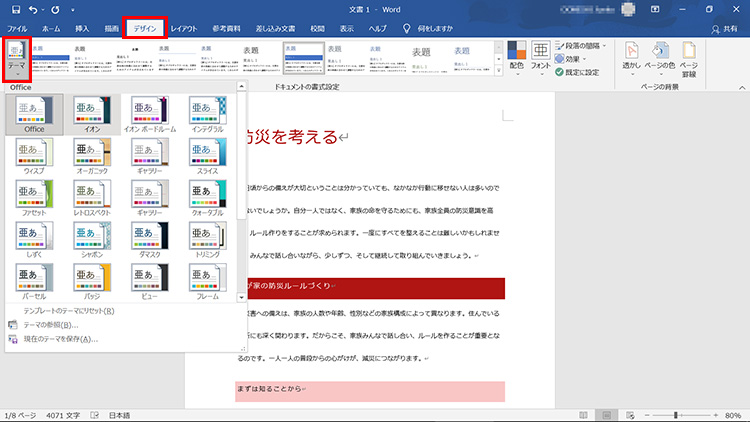
Task: Switch to Print Layout view in status bar
Action: (x=608, y=414)
